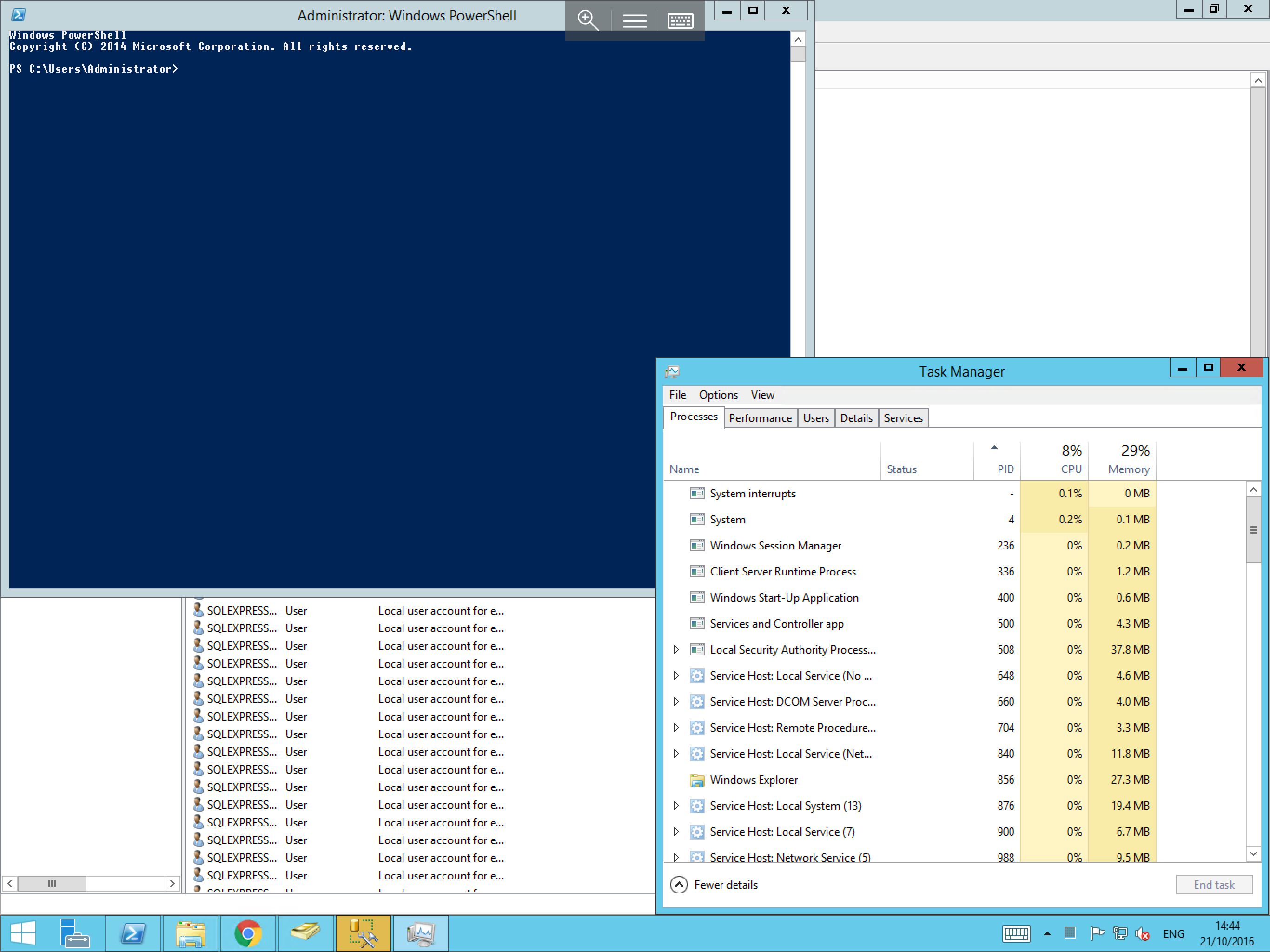The image size is (1270, 952).
Task: Click the End task button
Action: [x=1214, y=885]
